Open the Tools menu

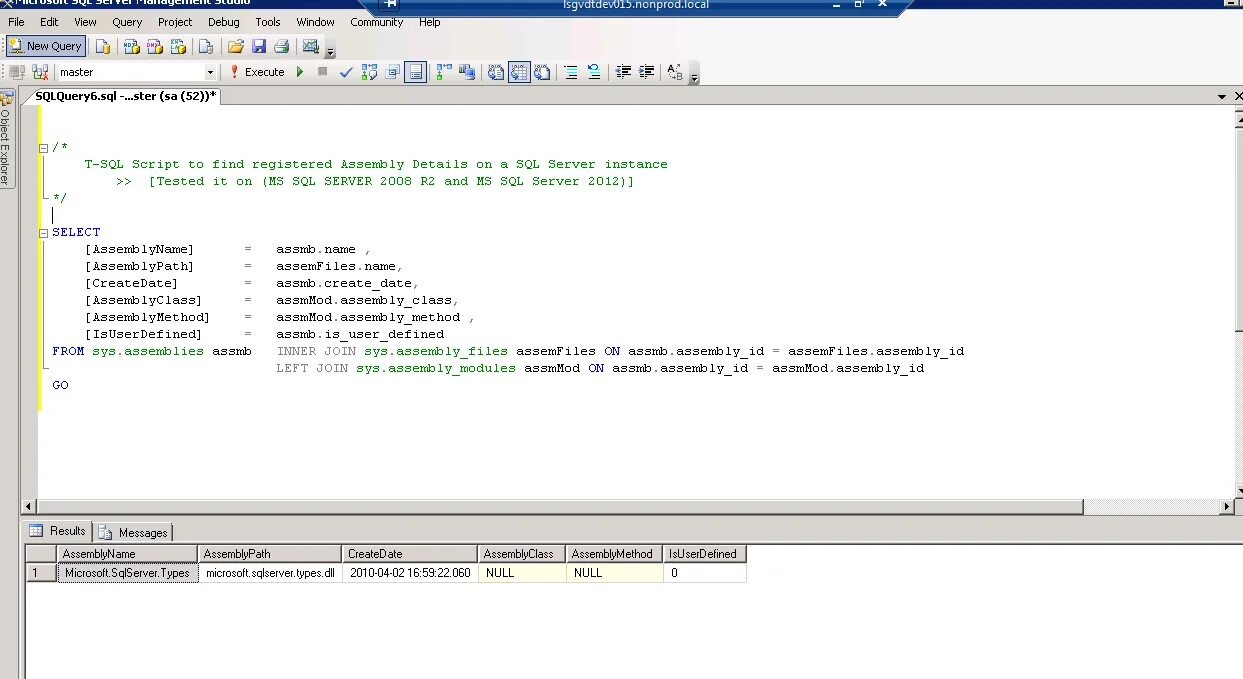(x=268, y=22)
